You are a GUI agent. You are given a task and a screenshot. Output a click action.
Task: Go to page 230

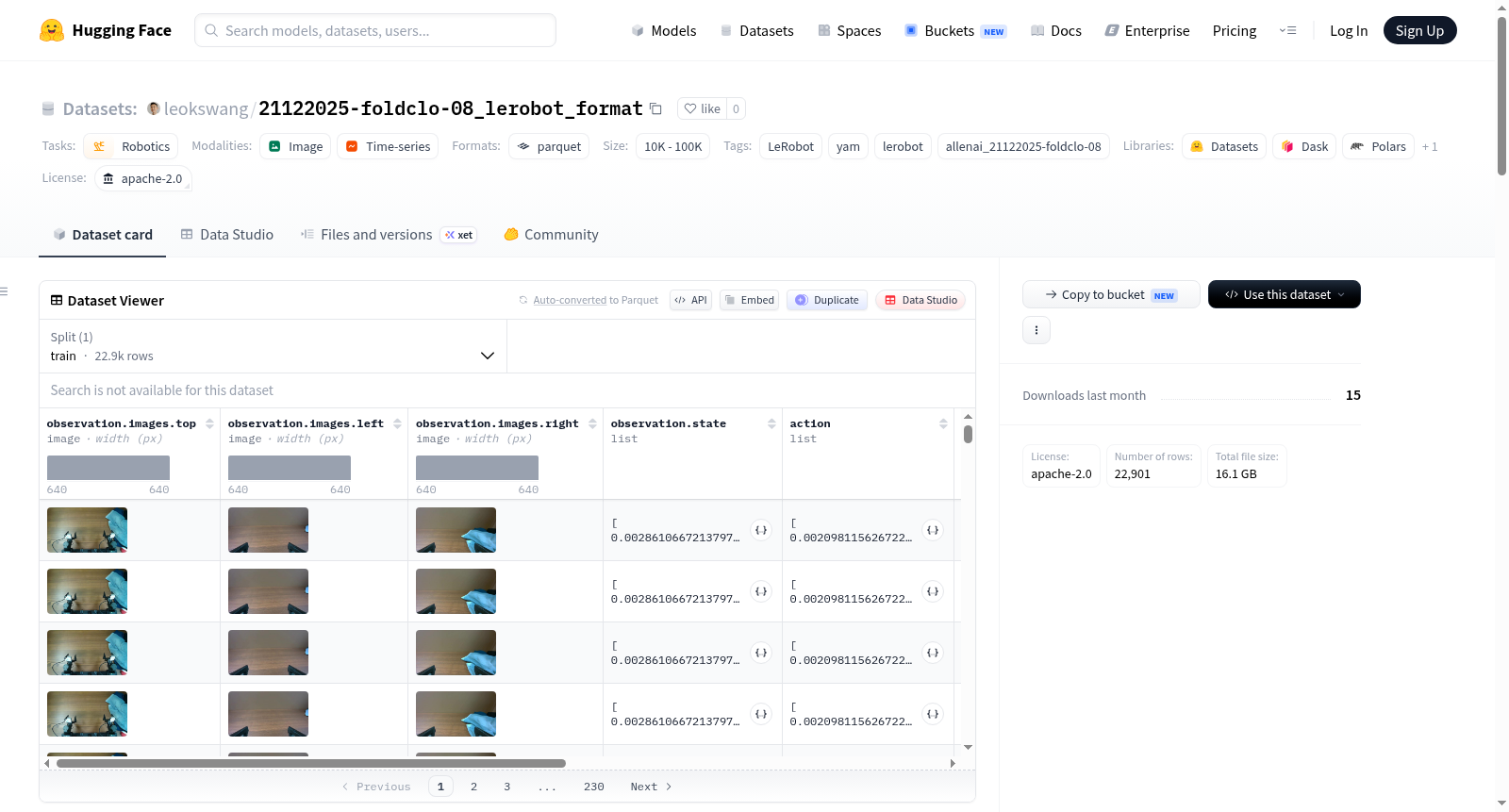(594, 787)
